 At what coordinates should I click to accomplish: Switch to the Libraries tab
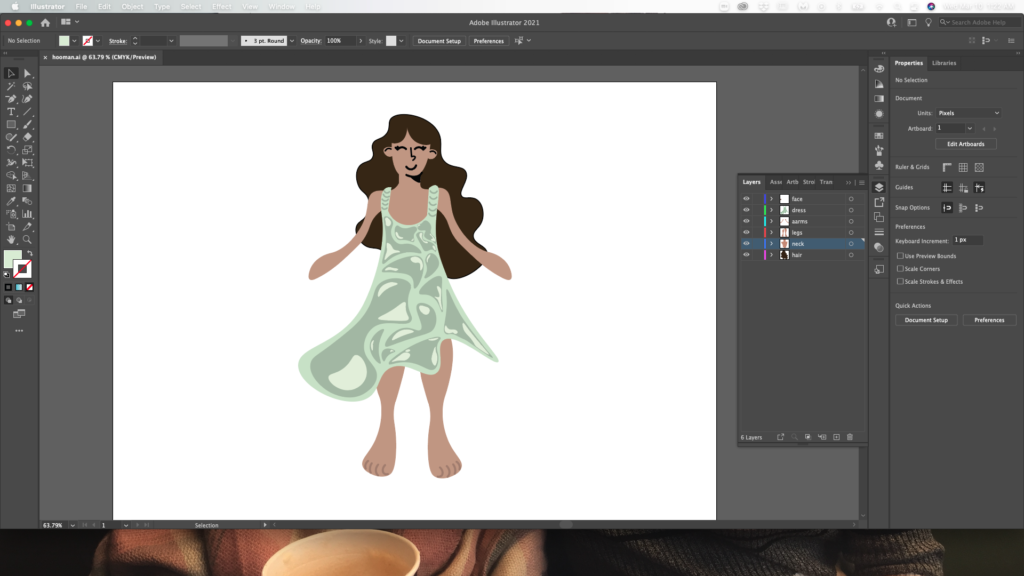(x=944, y=63)
